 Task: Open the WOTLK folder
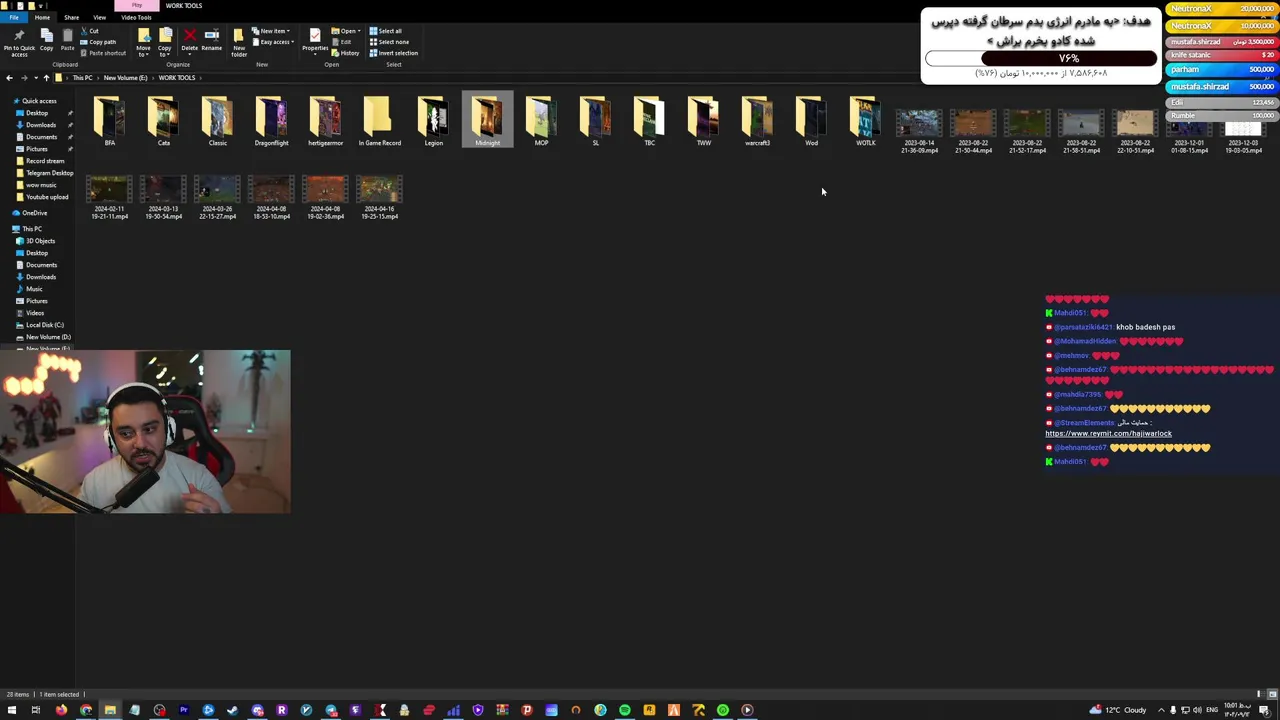[865, 120]
